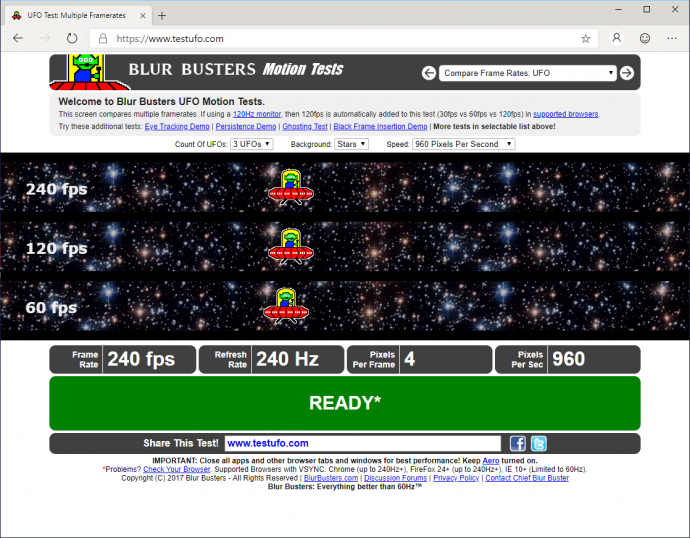The height and width of the screenshot is (538, 690).
Task: Click the green READY status banner
Action: (x=345, y=403)
